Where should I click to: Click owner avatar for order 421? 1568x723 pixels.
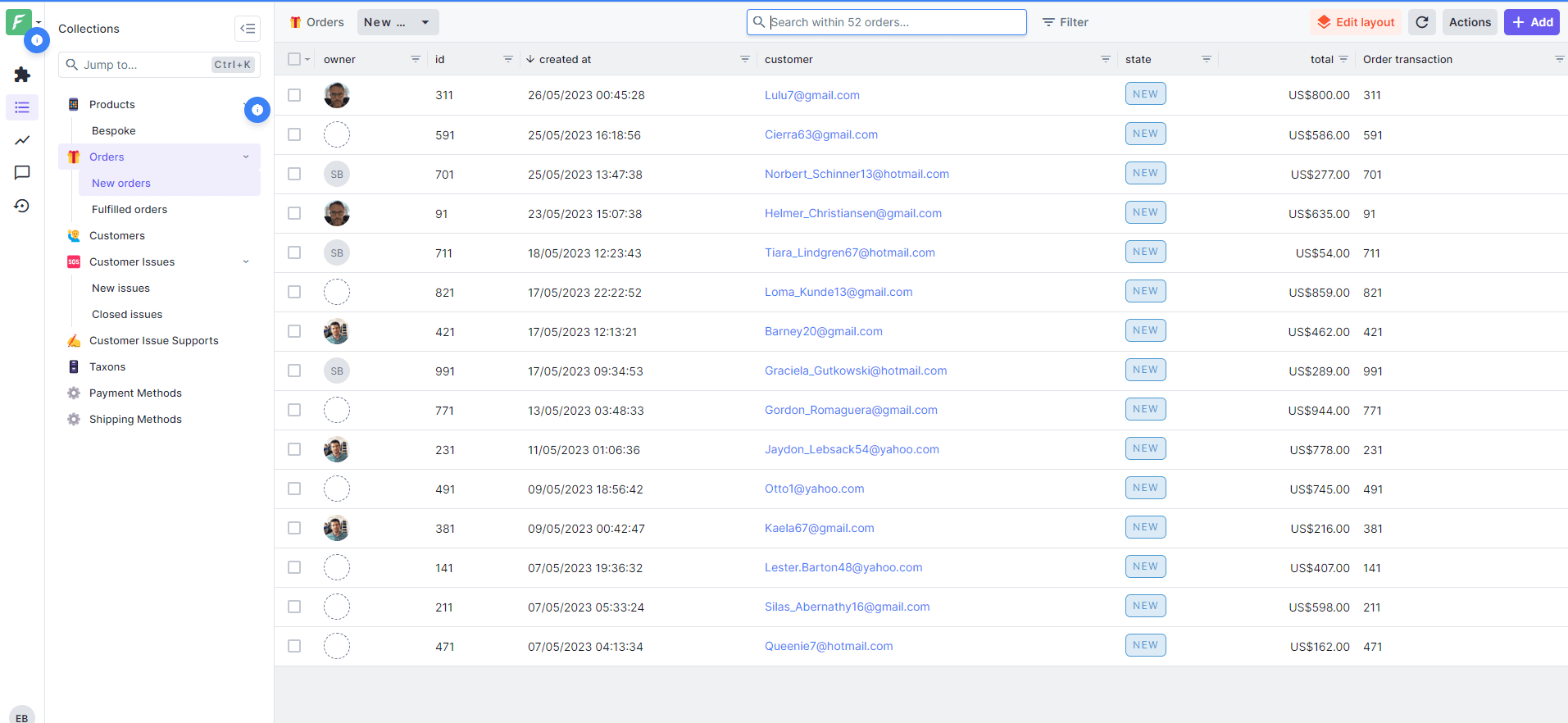pos(337,331)
